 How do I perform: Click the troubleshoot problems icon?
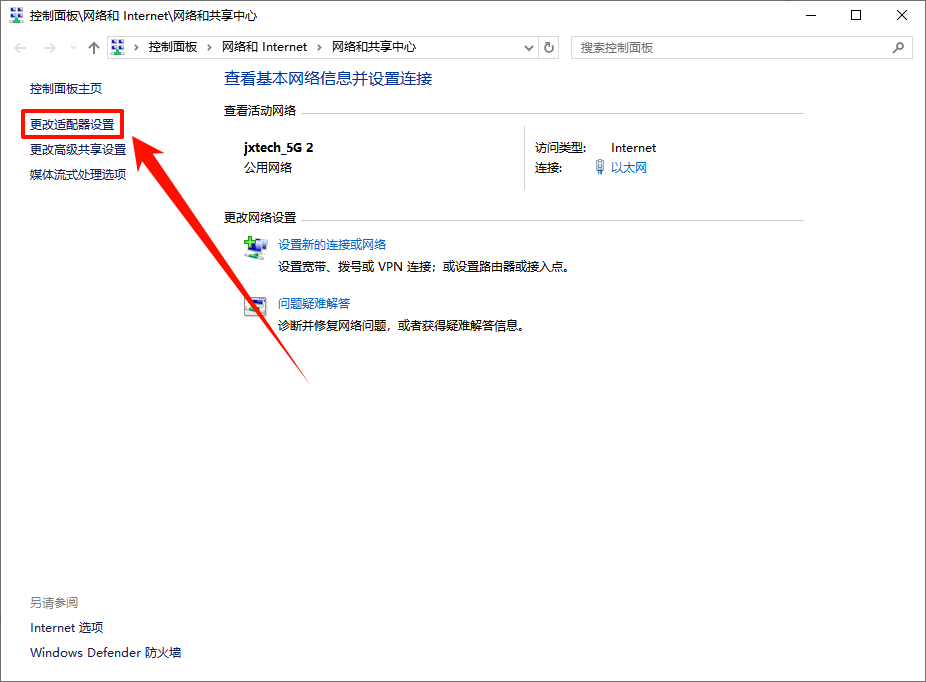(x=255, y=306)
